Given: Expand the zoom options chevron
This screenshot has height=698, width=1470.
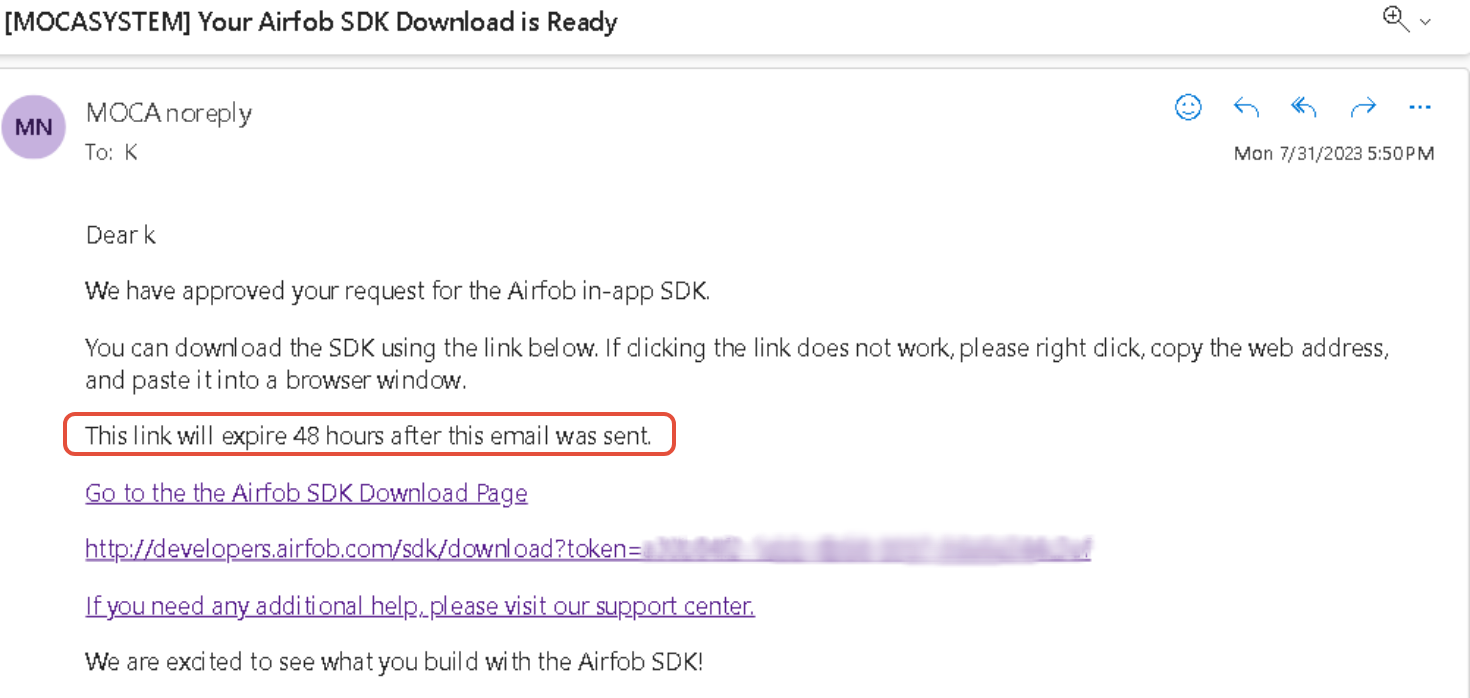Looking at the screenshot, I should (1425, 22).
